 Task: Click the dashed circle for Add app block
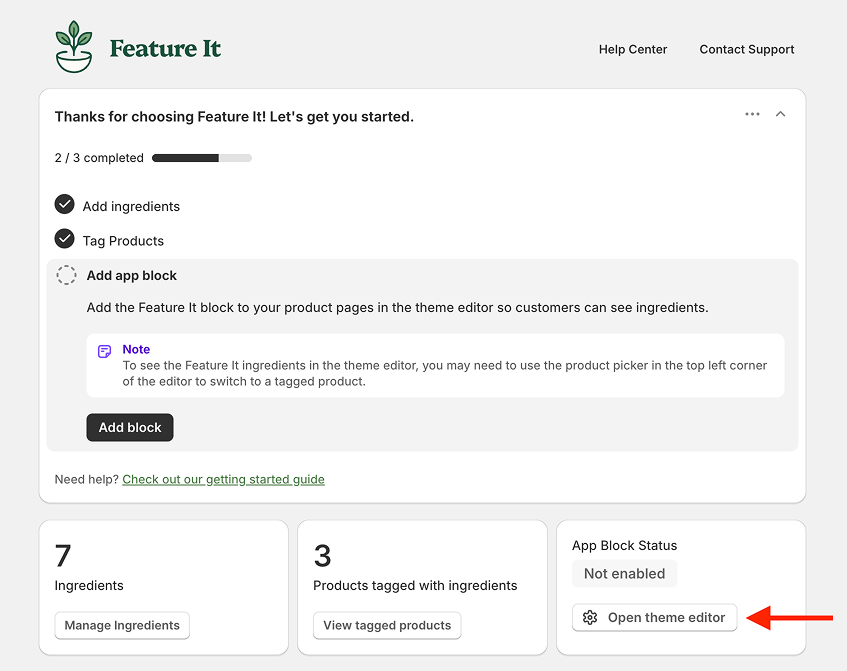67,275
